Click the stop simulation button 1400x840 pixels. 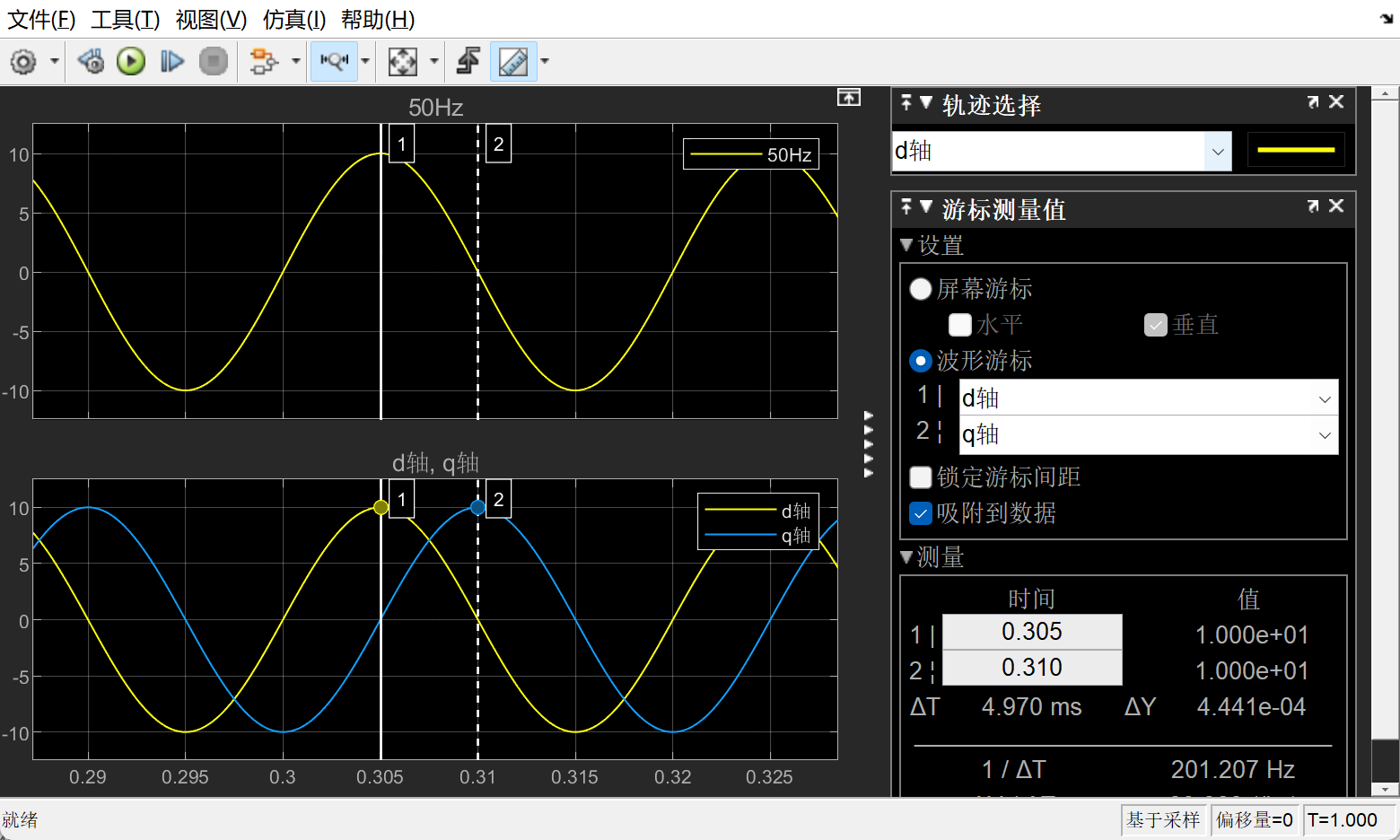tap(213, 62)
